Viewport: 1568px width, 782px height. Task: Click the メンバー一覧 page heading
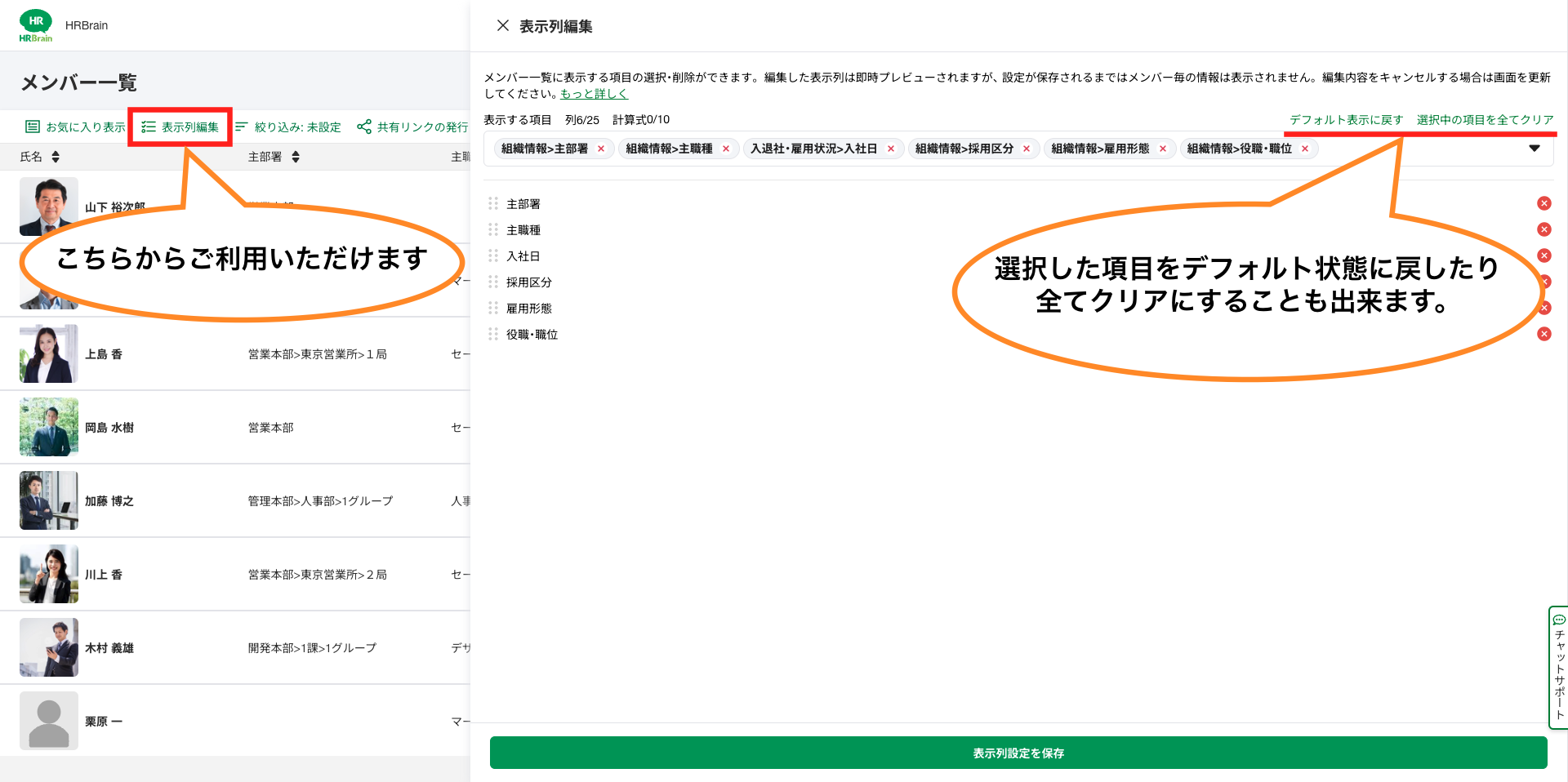click(x=78, y=82)
